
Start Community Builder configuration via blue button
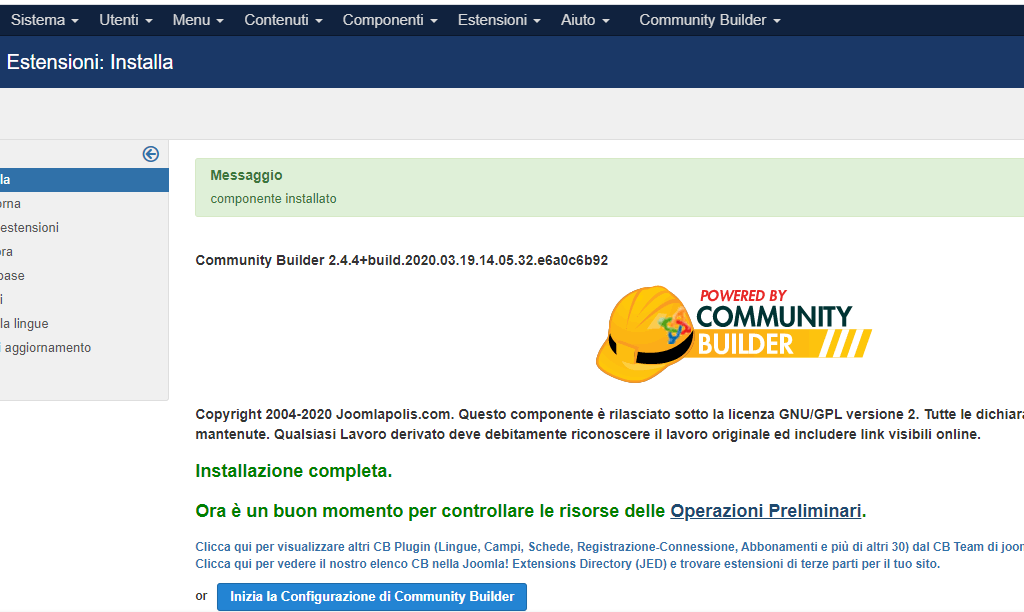click(372, 597)
